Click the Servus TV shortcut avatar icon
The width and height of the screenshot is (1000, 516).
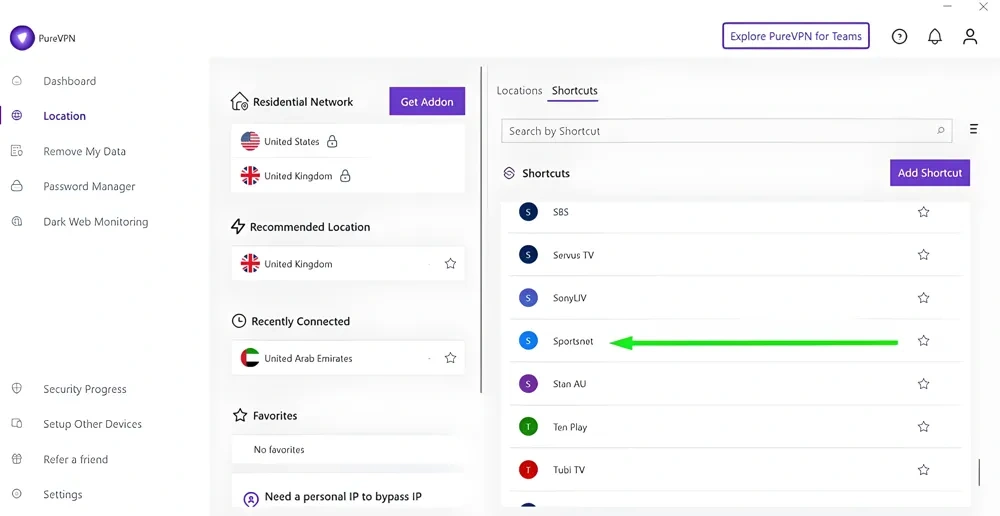pyautogui.click(x=528, y=254)
